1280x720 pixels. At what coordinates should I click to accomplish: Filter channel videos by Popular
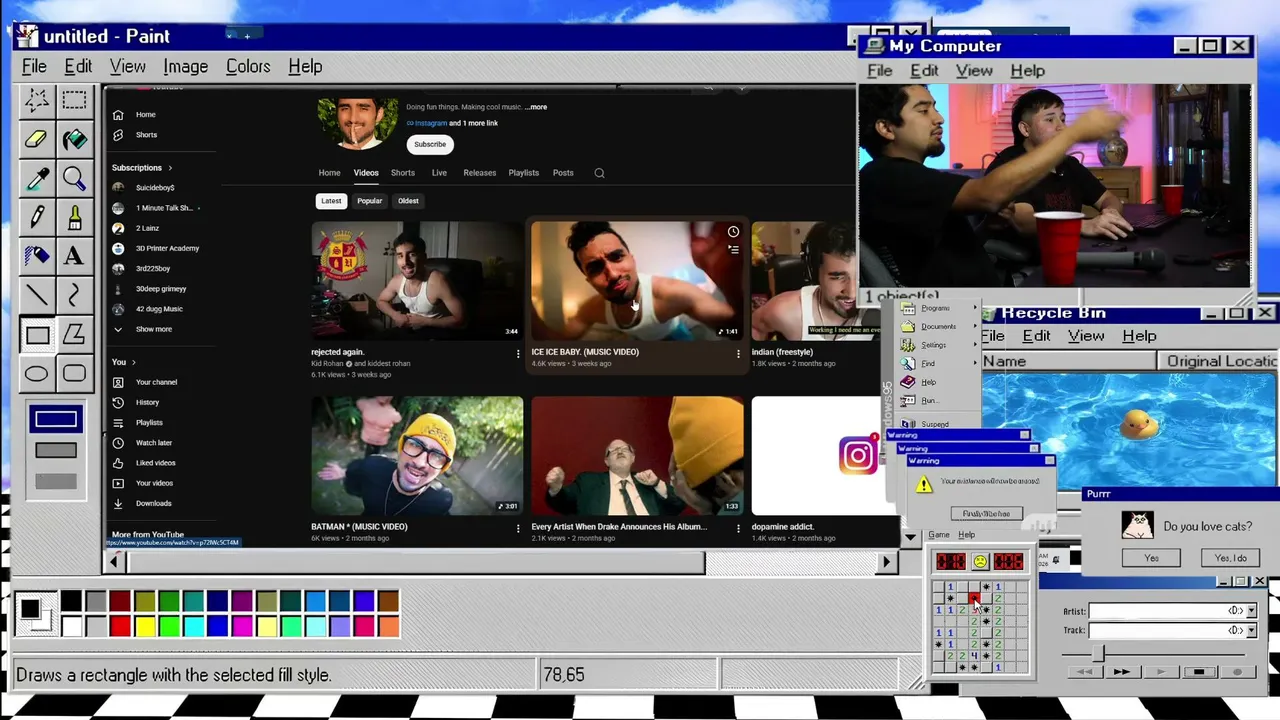click(x=370, y=201)
